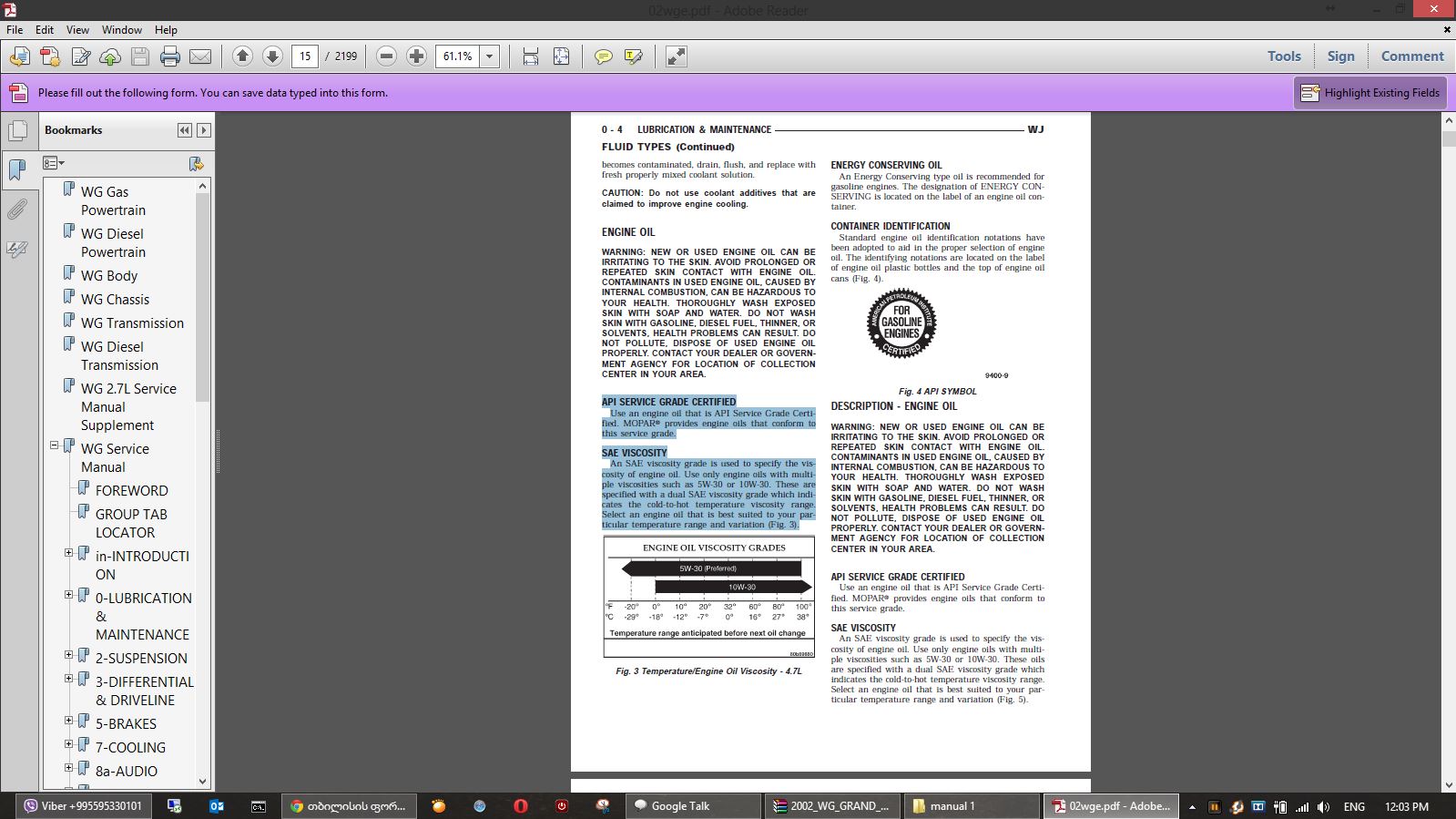This screenshot has height=819, width=1456.
Task: Send the file by email icon
Action: (x=200, y=56)
